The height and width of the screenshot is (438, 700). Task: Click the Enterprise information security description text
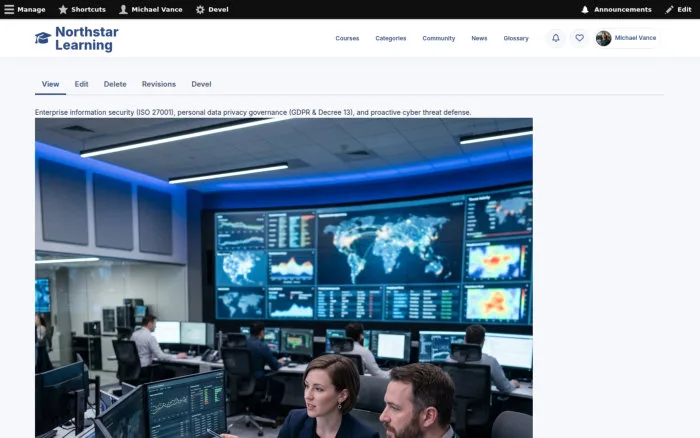point(253,113)
